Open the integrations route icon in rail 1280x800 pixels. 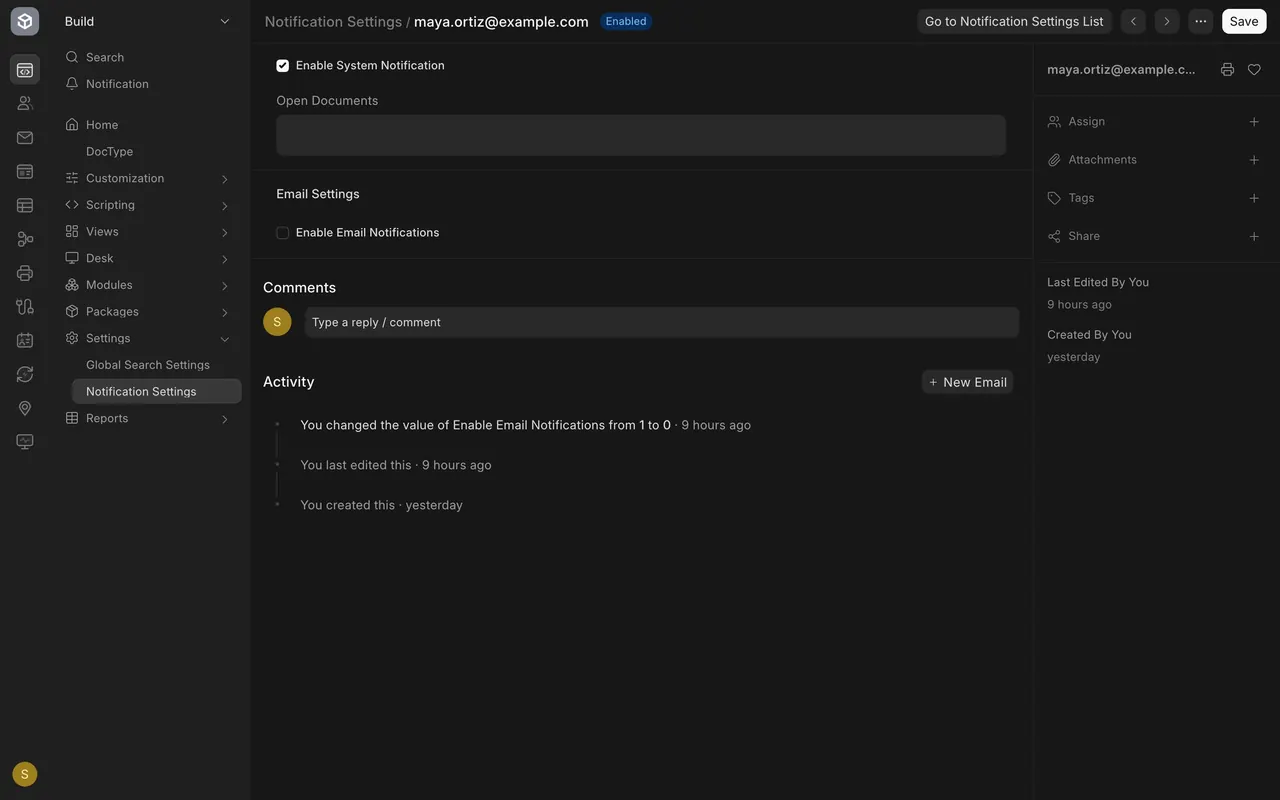pyautogui.click(x=25, y=306)
